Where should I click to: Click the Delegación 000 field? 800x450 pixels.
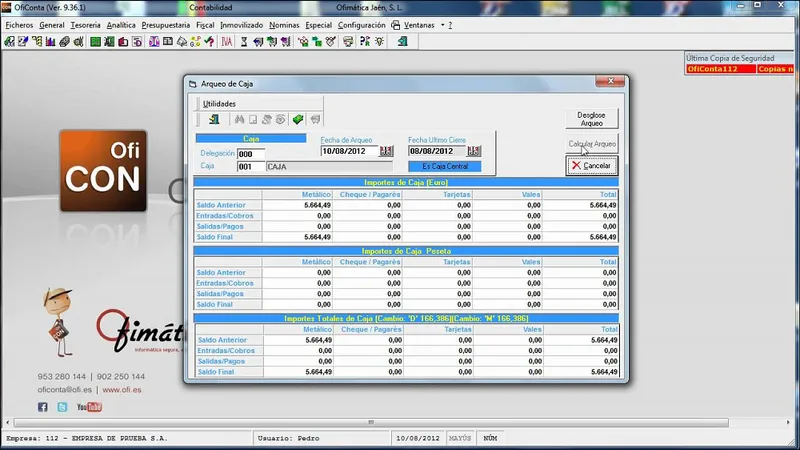point(251,154)
